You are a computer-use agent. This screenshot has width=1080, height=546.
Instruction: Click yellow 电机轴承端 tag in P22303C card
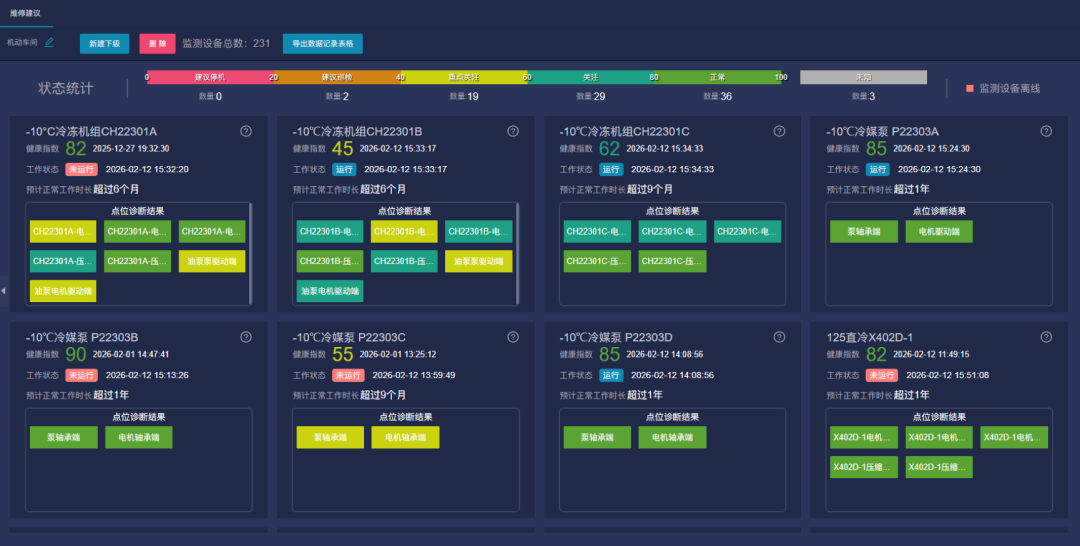click(405, 437)
